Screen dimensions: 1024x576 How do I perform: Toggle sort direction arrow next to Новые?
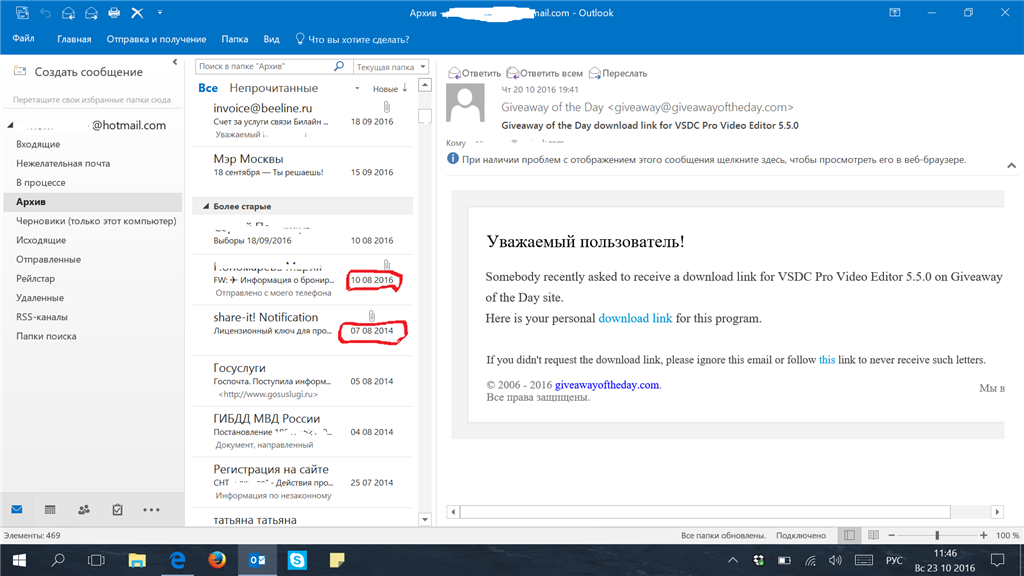pos(405,88)
